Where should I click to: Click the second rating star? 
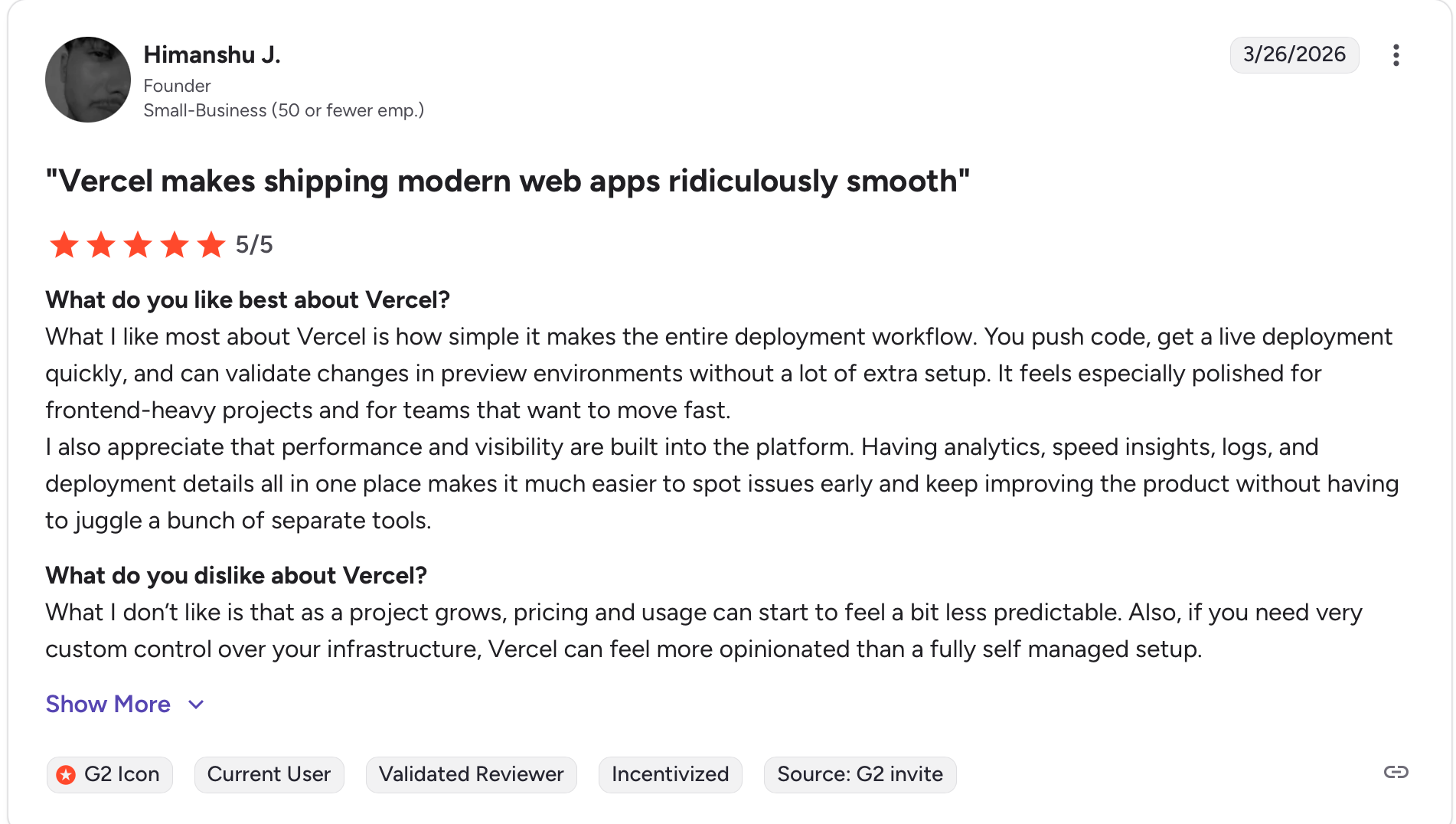click(x=101, y=245)
